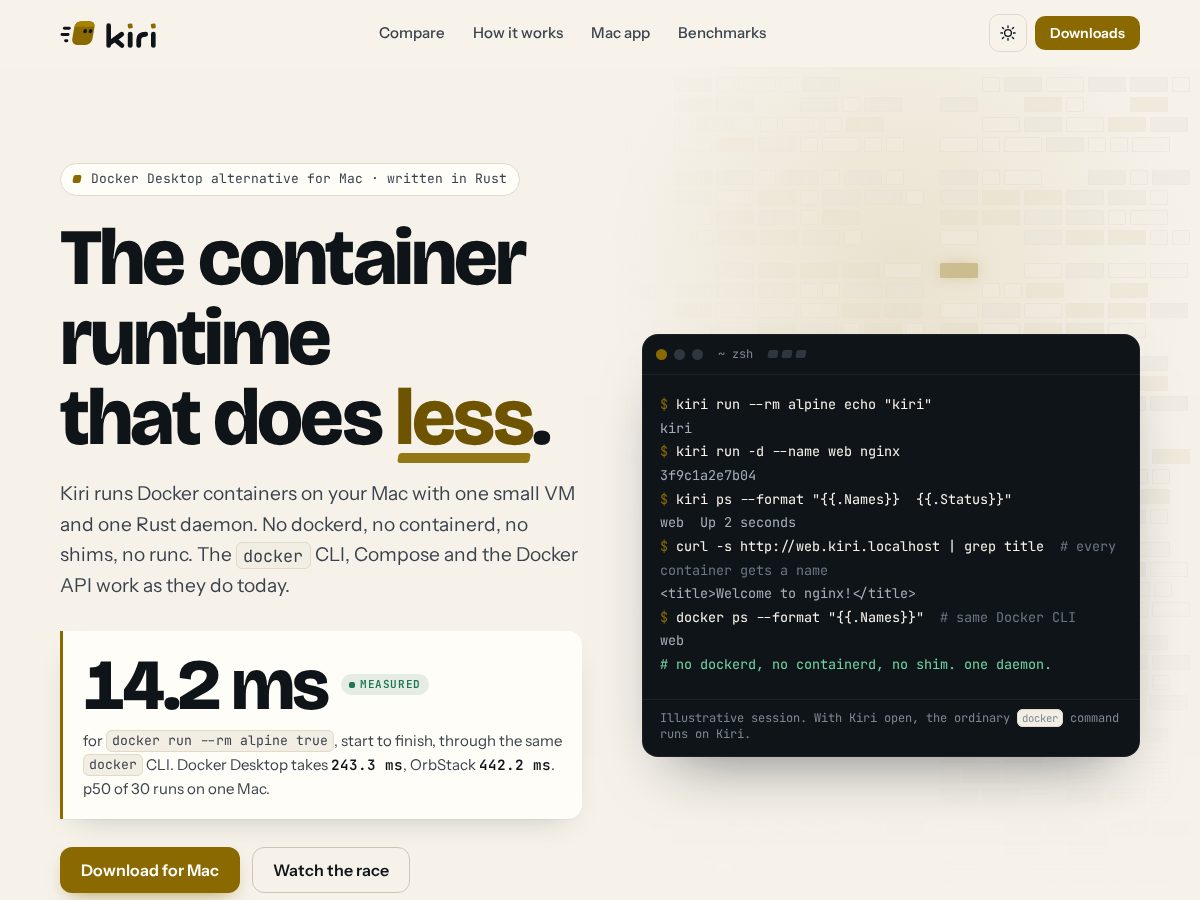This screenshot has width=1200, height=900.
Task: Click the small square icon in badge
Action: pyautogui.click(x=77, y=179)
